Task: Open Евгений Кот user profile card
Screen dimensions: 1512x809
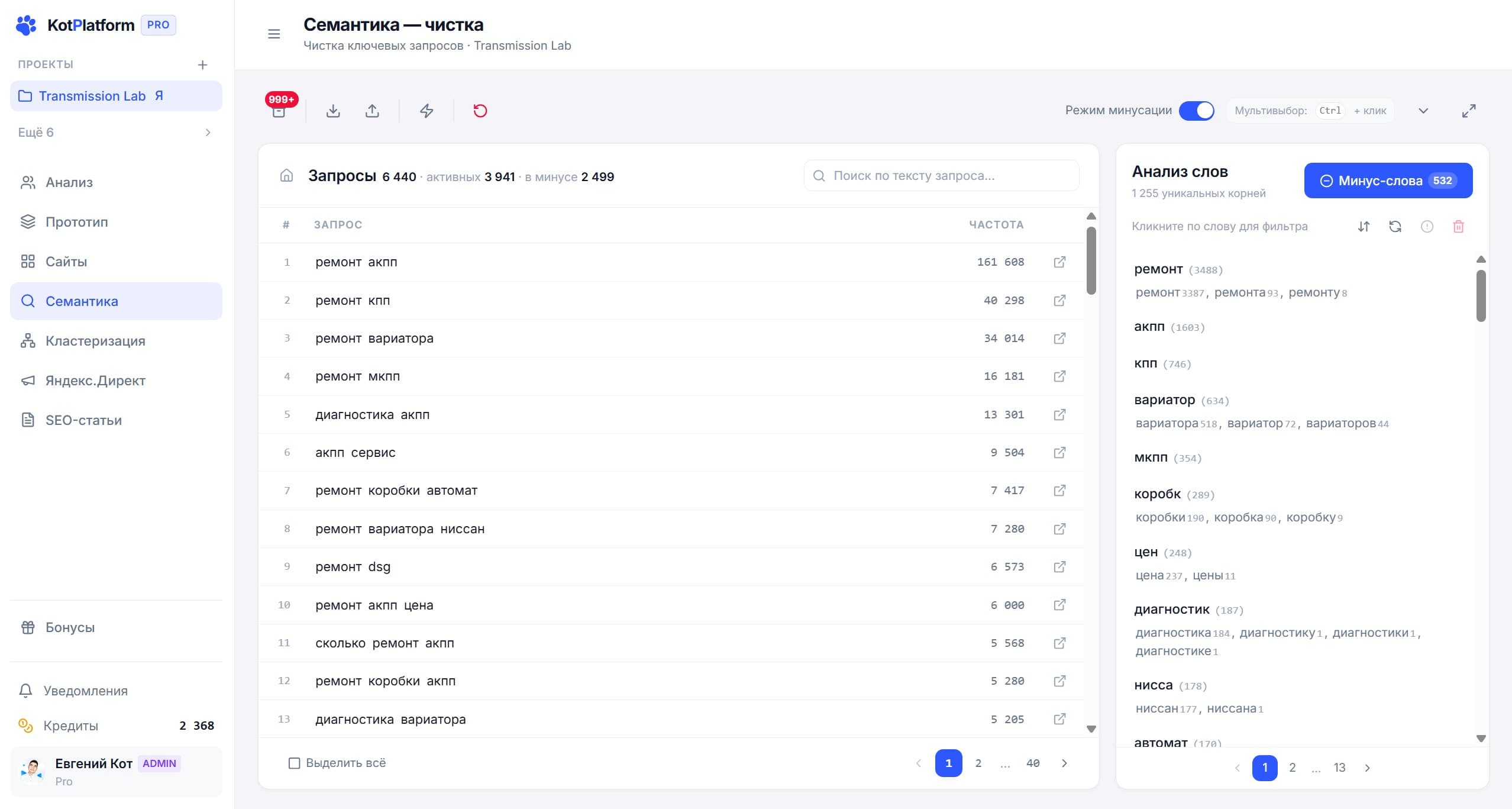Action: (x=116, y=772)
